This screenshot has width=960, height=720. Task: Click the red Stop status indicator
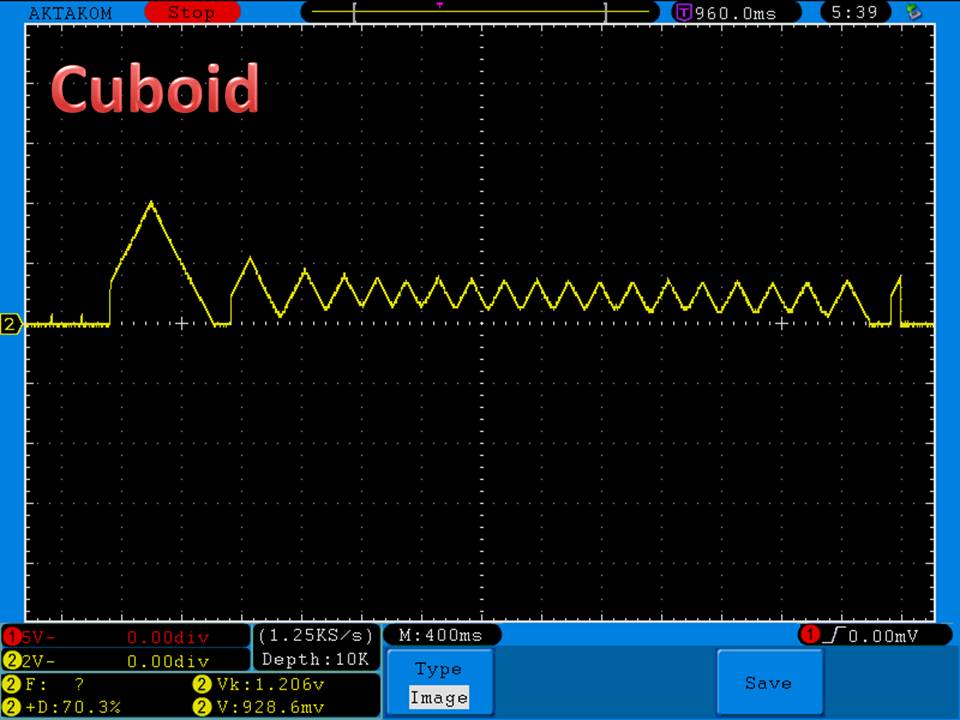click(190, 13)
